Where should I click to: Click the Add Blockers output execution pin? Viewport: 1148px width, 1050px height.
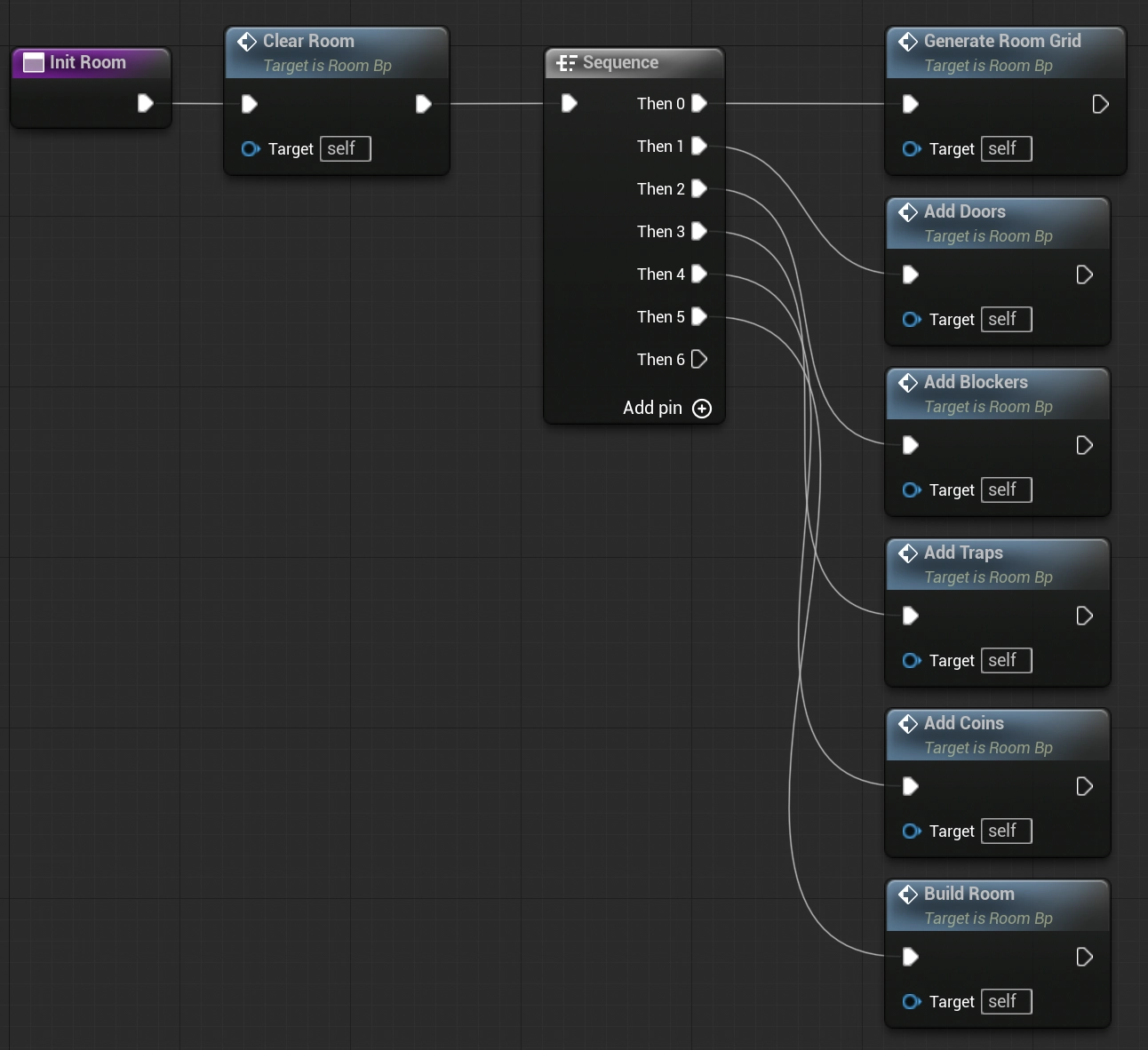(1084, 446)
